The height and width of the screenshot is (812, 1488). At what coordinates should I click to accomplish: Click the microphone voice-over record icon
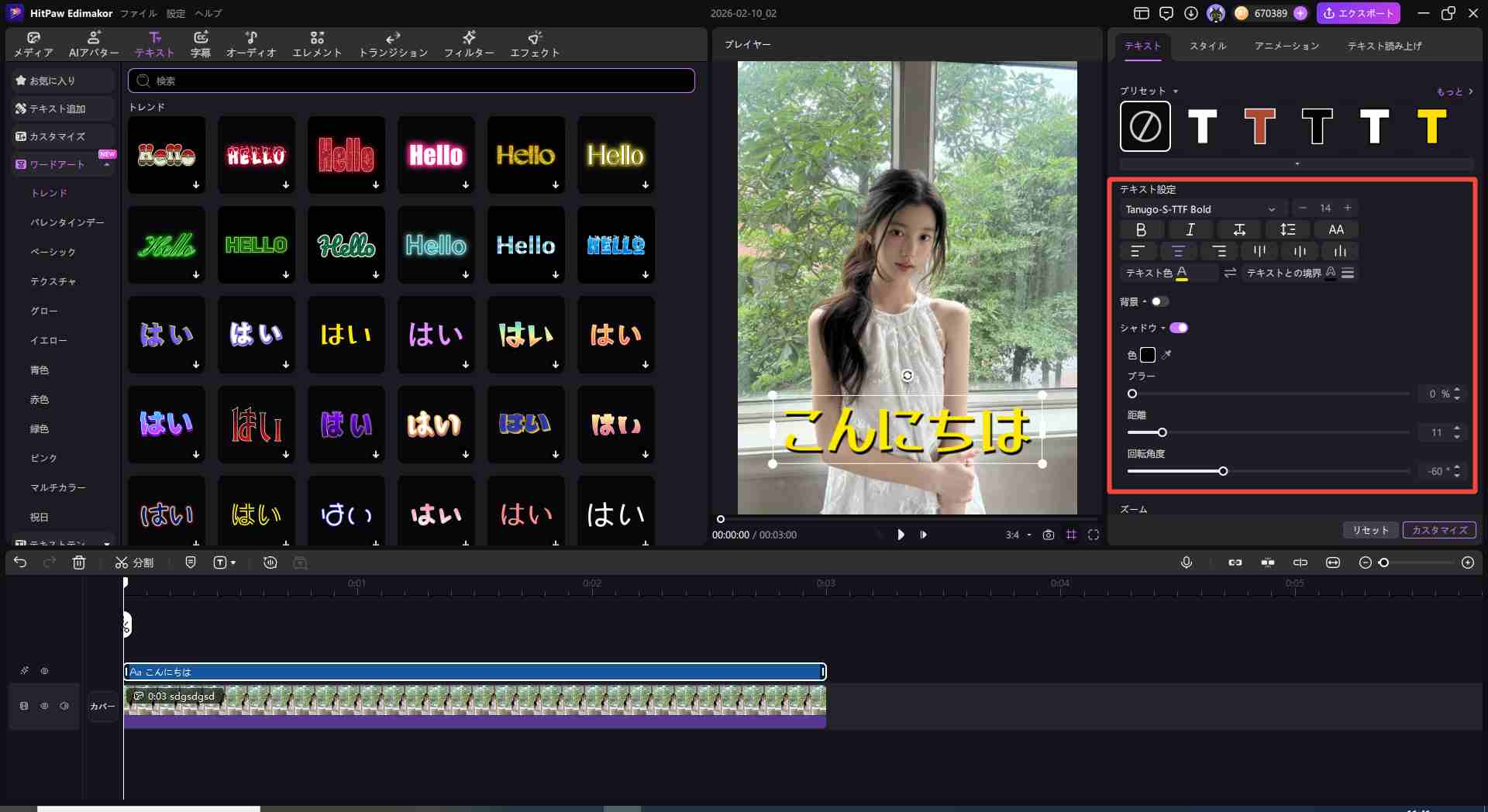click(1186, 563)
